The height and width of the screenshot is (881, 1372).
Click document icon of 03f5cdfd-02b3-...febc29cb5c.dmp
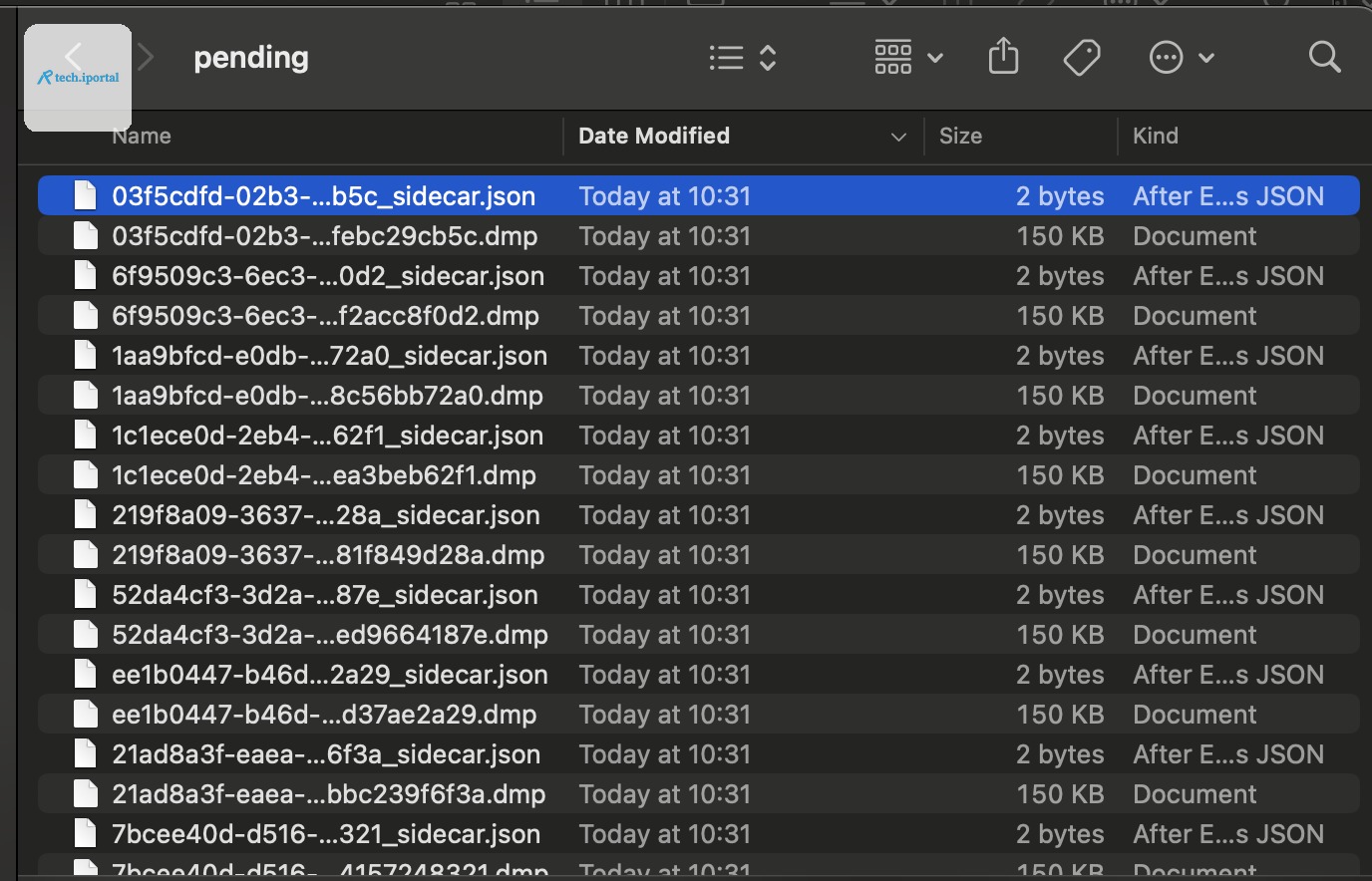(x=86, y=236)
